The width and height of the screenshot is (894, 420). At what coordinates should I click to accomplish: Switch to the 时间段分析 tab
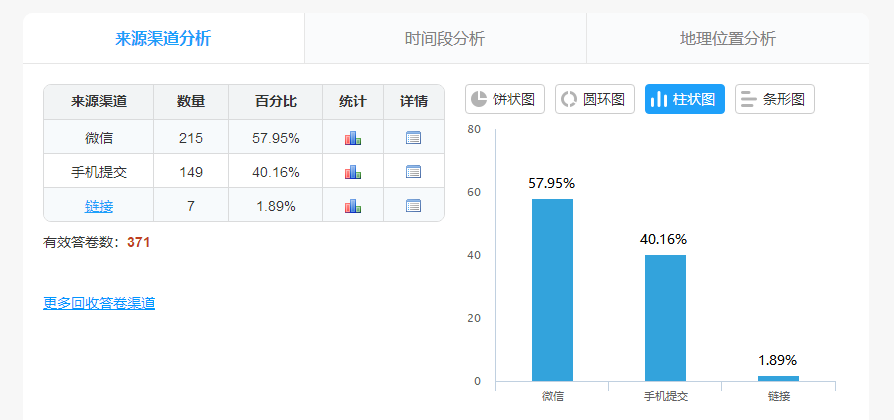445,39
